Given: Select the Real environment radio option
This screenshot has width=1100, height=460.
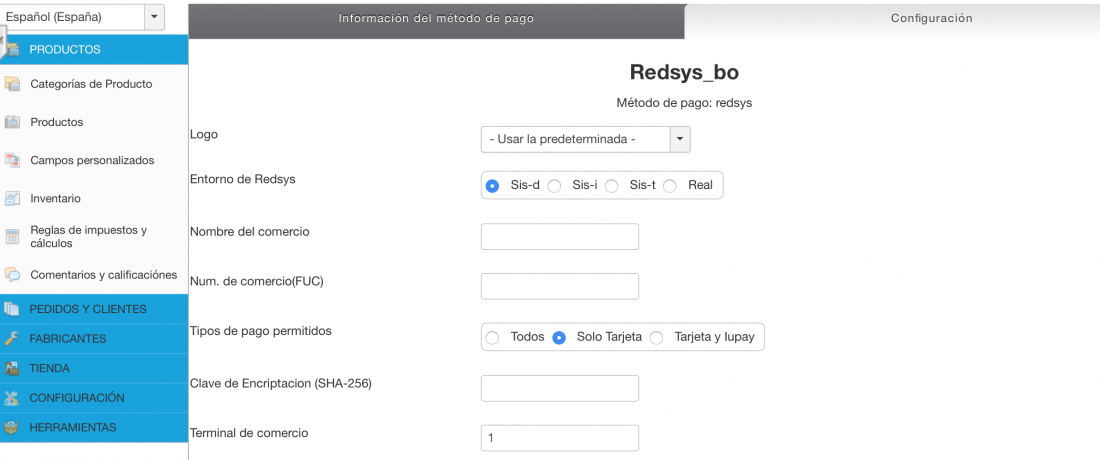Looking at the screenshot, I should point(670,186).
